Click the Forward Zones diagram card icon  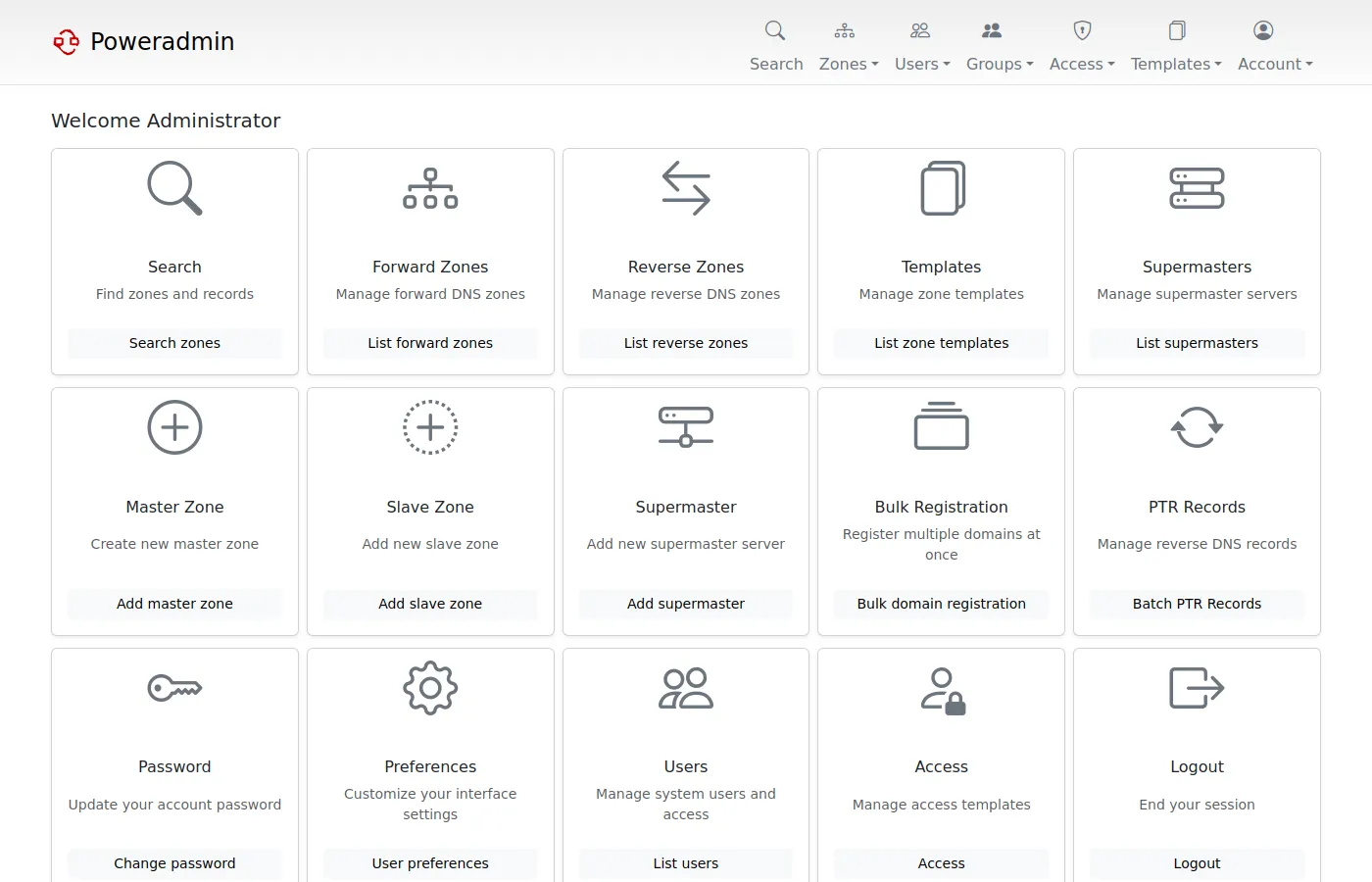click(x=430, y=188)
